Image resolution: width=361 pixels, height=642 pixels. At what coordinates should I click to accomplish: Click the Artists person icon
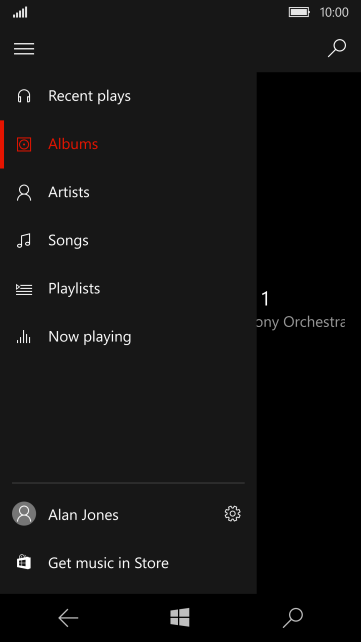pos(24,192)
